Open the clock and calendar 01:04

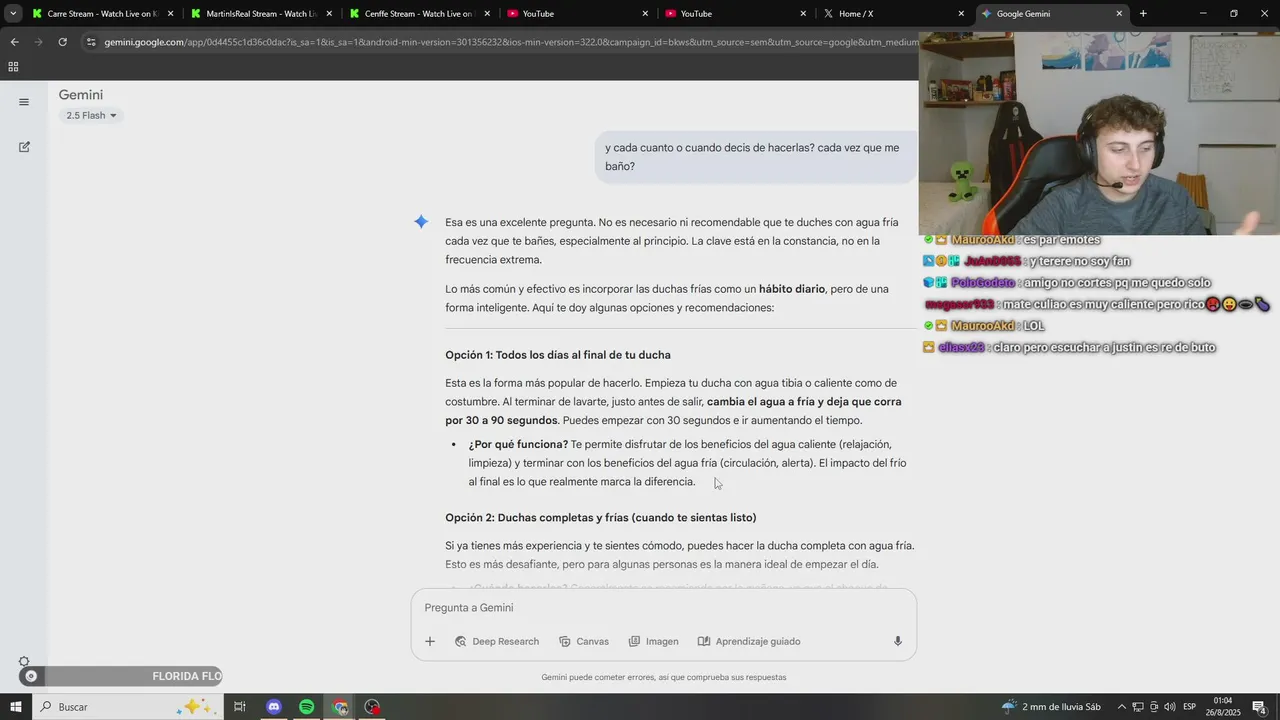tap(1224, 707)
